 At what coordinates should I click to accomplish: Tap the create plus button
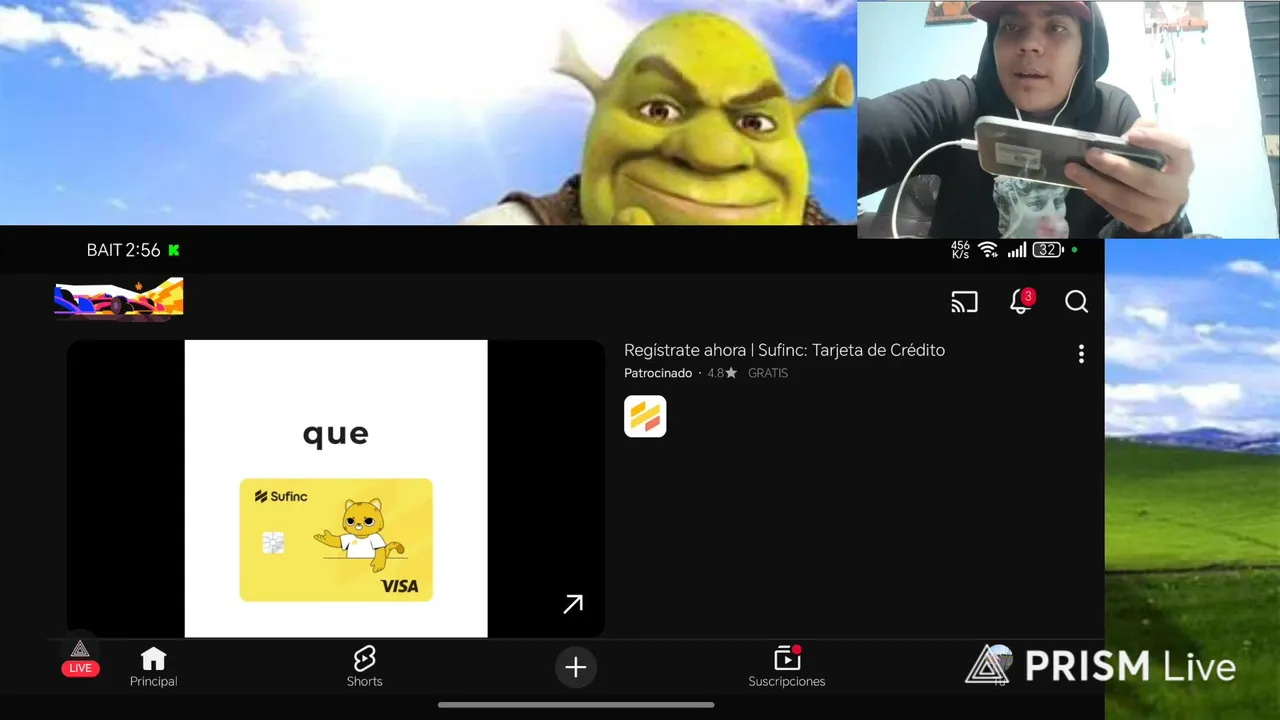(x=576, y=667)
